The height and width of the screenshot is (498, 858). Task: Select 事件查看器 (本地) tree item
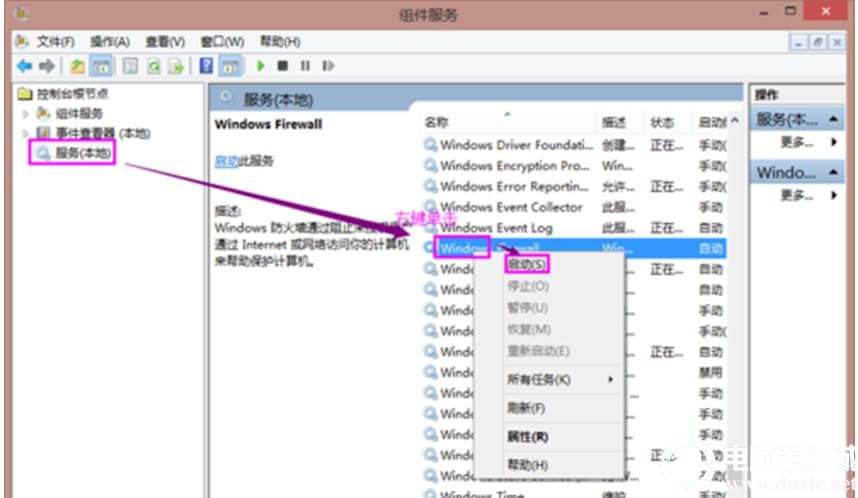[103, 134]
